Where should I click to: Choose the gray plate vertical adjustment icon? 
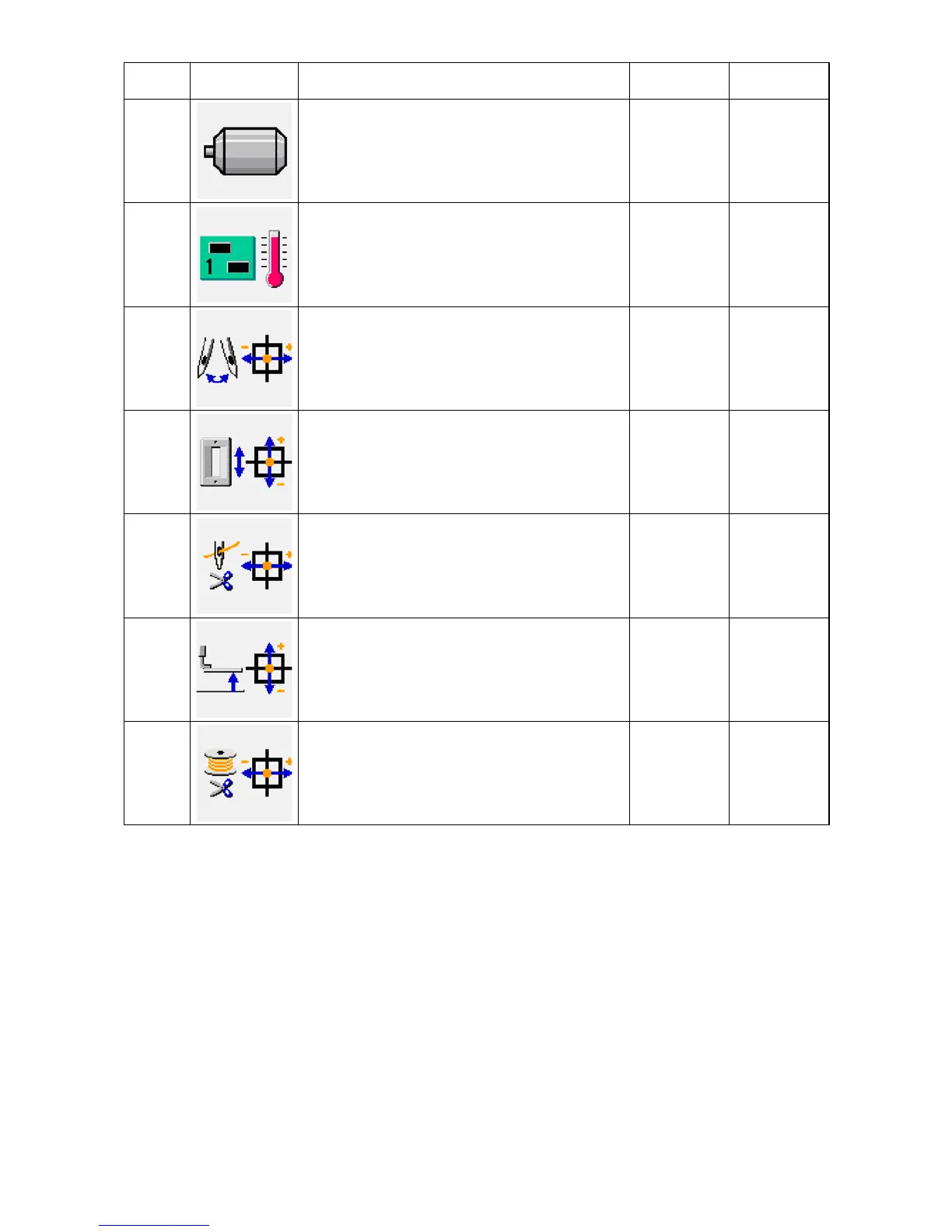tap(244, 462)
